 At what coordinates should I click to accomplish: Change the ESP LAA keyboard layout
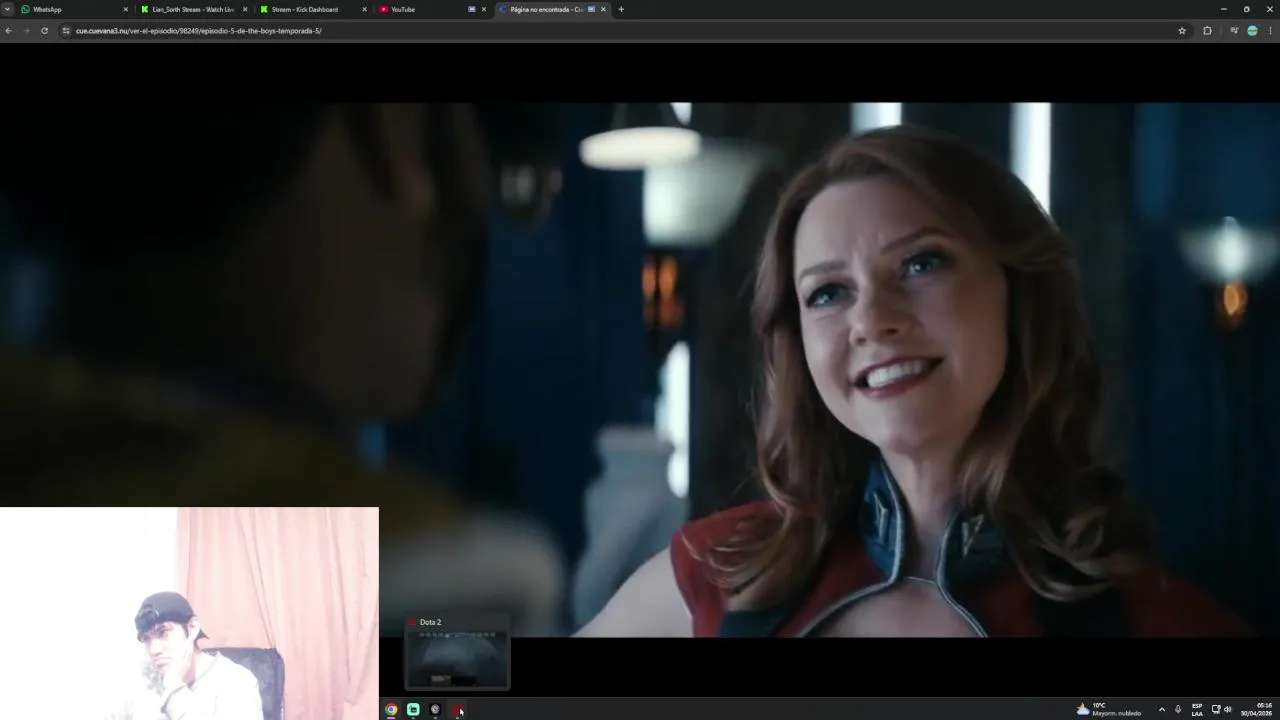1197,709
